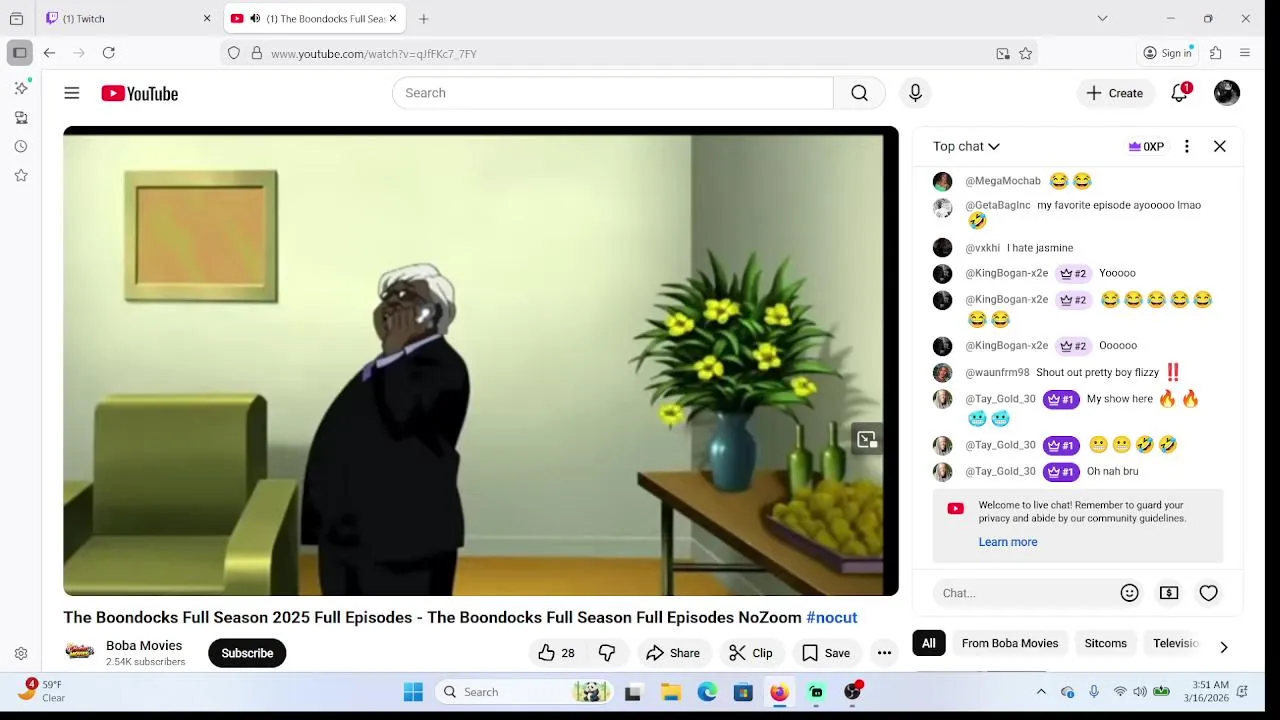Bookmark this page with star
Screen dimensions: 1280x720
click(x=1025, y=53)
